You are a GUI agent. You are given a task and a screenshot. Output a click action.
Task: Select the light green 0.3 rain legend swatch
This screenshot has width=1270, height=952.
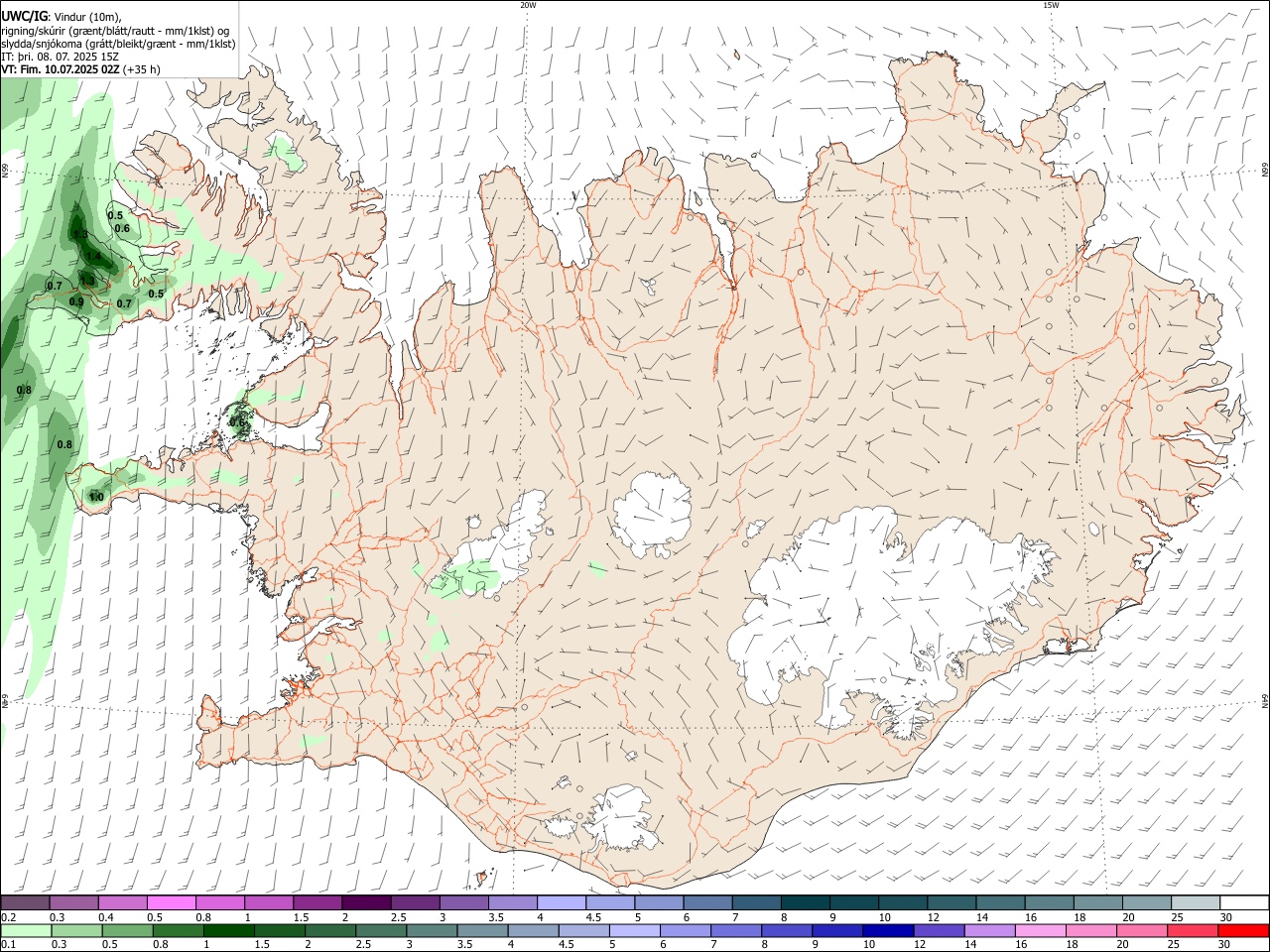pos(76,930)
